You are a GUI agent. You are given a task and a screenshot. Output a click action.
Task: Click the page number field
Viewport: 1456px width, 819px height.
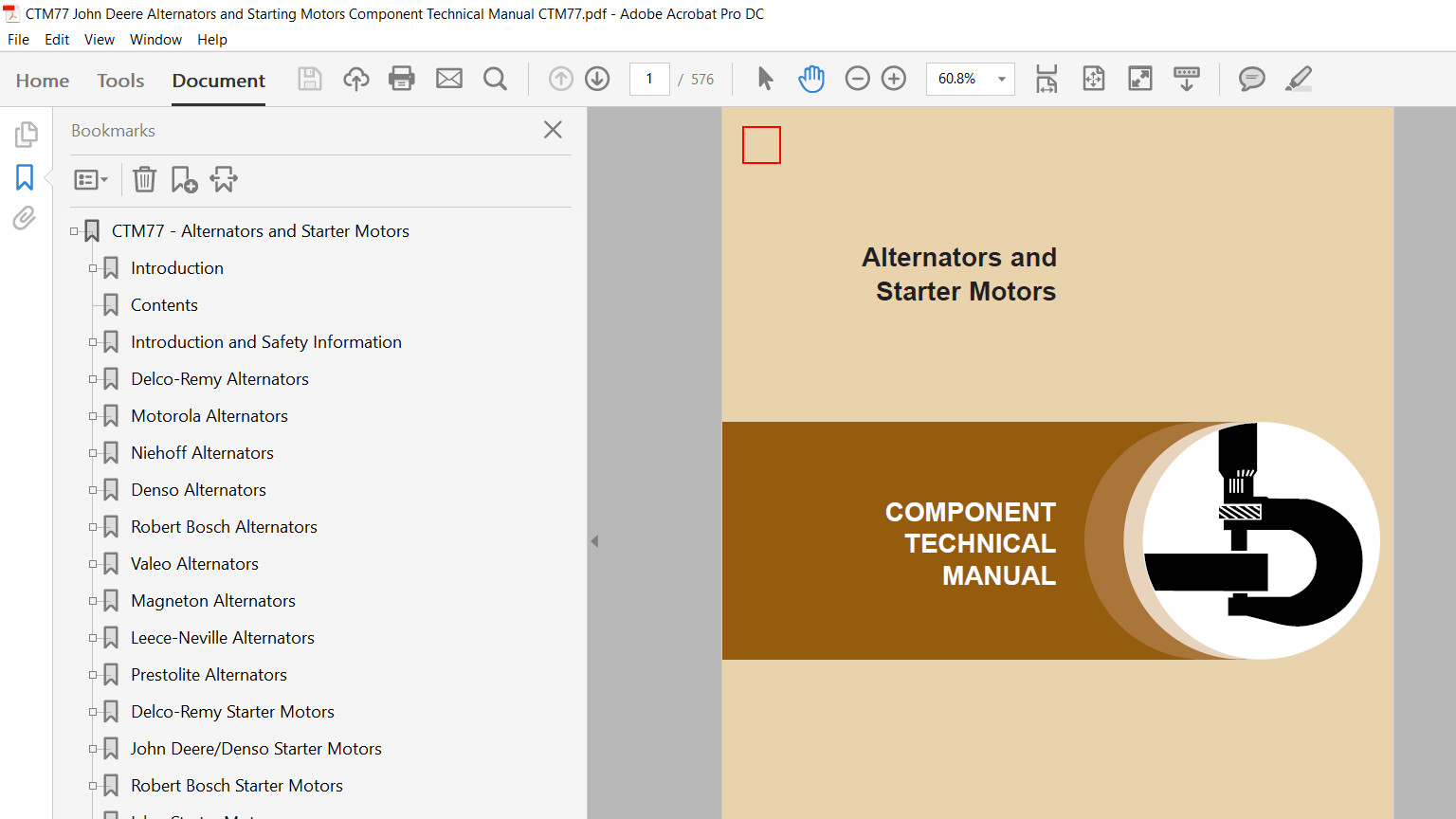[x=649, y=79]
